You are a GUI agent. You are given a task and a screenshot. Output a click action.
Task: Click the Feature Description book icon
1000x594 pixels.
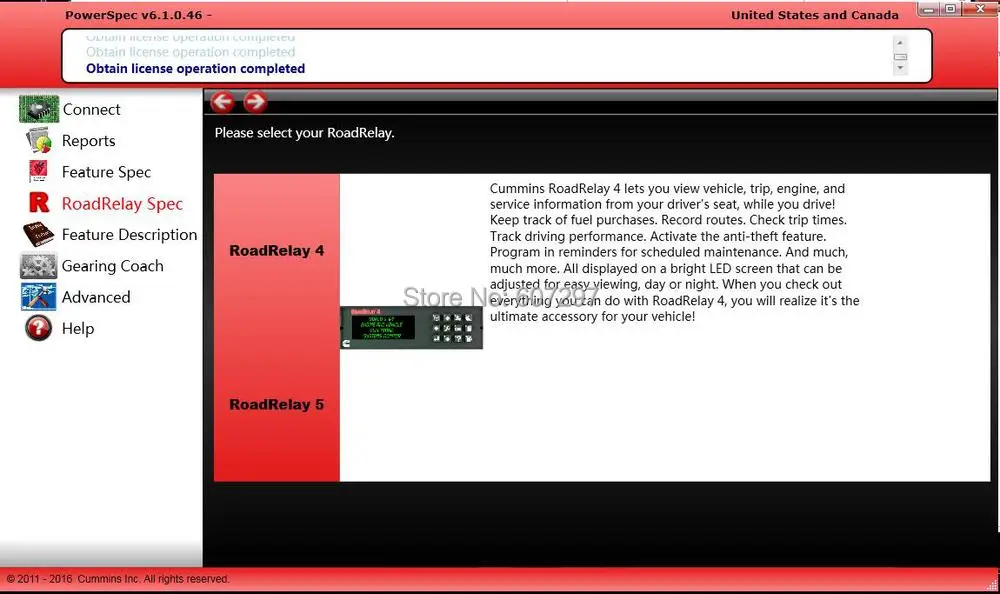(x=38, y=234)
